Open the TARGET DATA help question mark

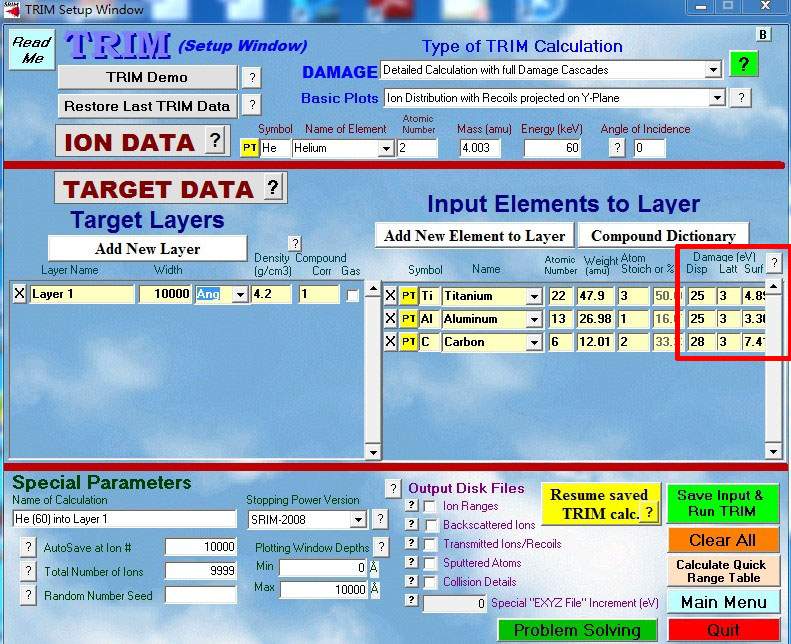tap(272, 187)
